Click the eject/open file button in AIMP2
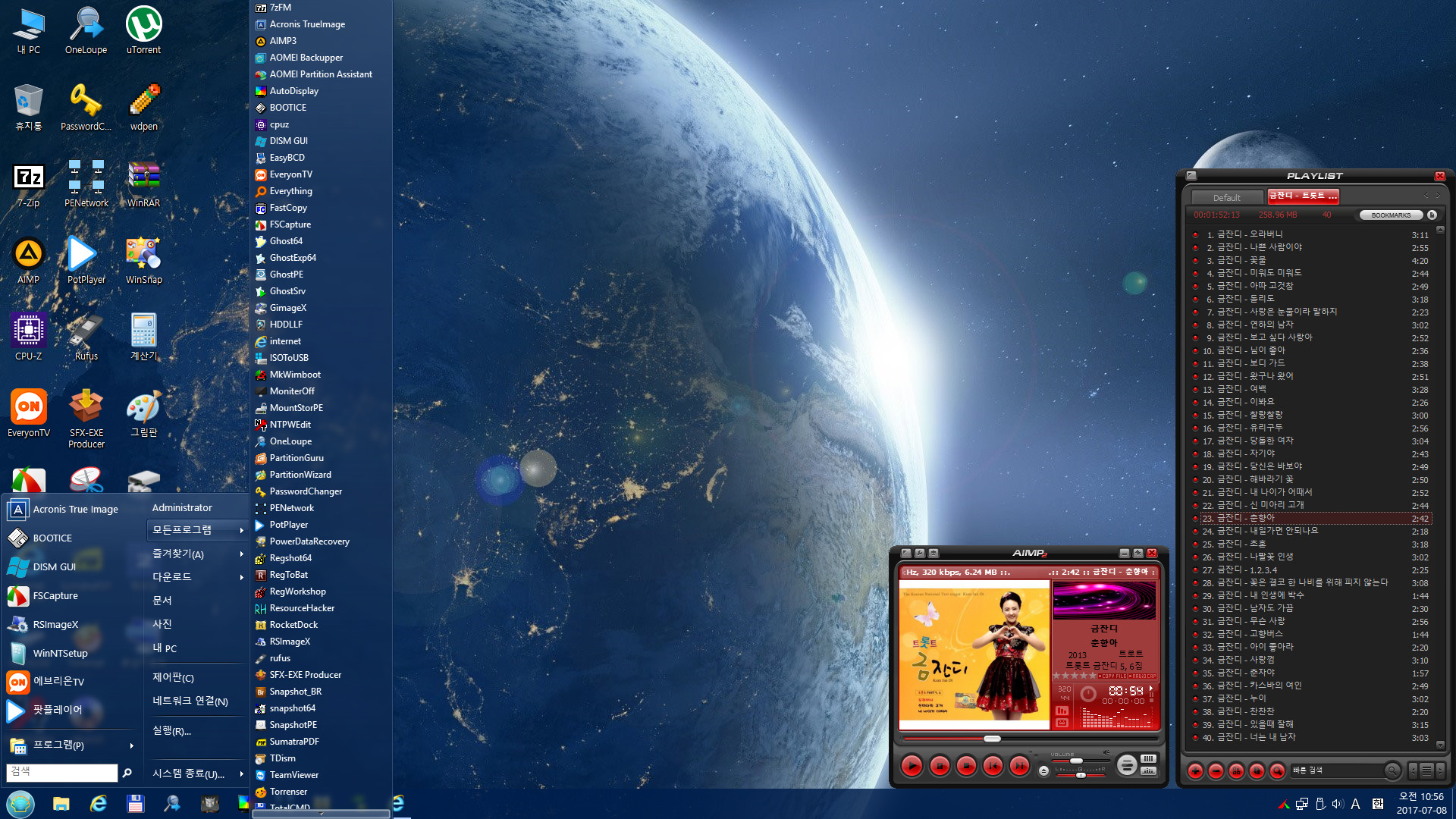 (x=1043, y=770)
